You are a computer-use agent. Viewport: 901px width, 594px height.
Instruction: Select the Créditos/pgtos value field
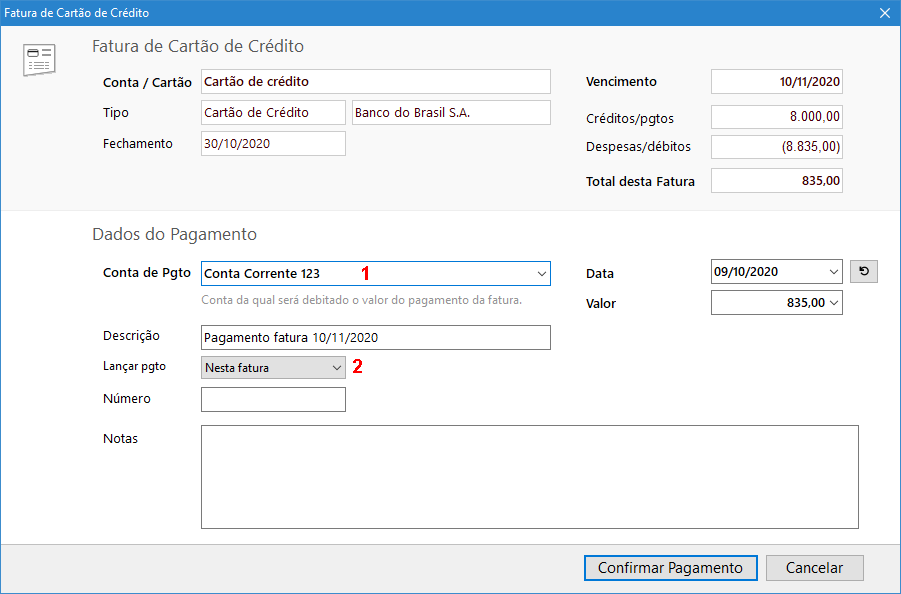coord(776,117)
